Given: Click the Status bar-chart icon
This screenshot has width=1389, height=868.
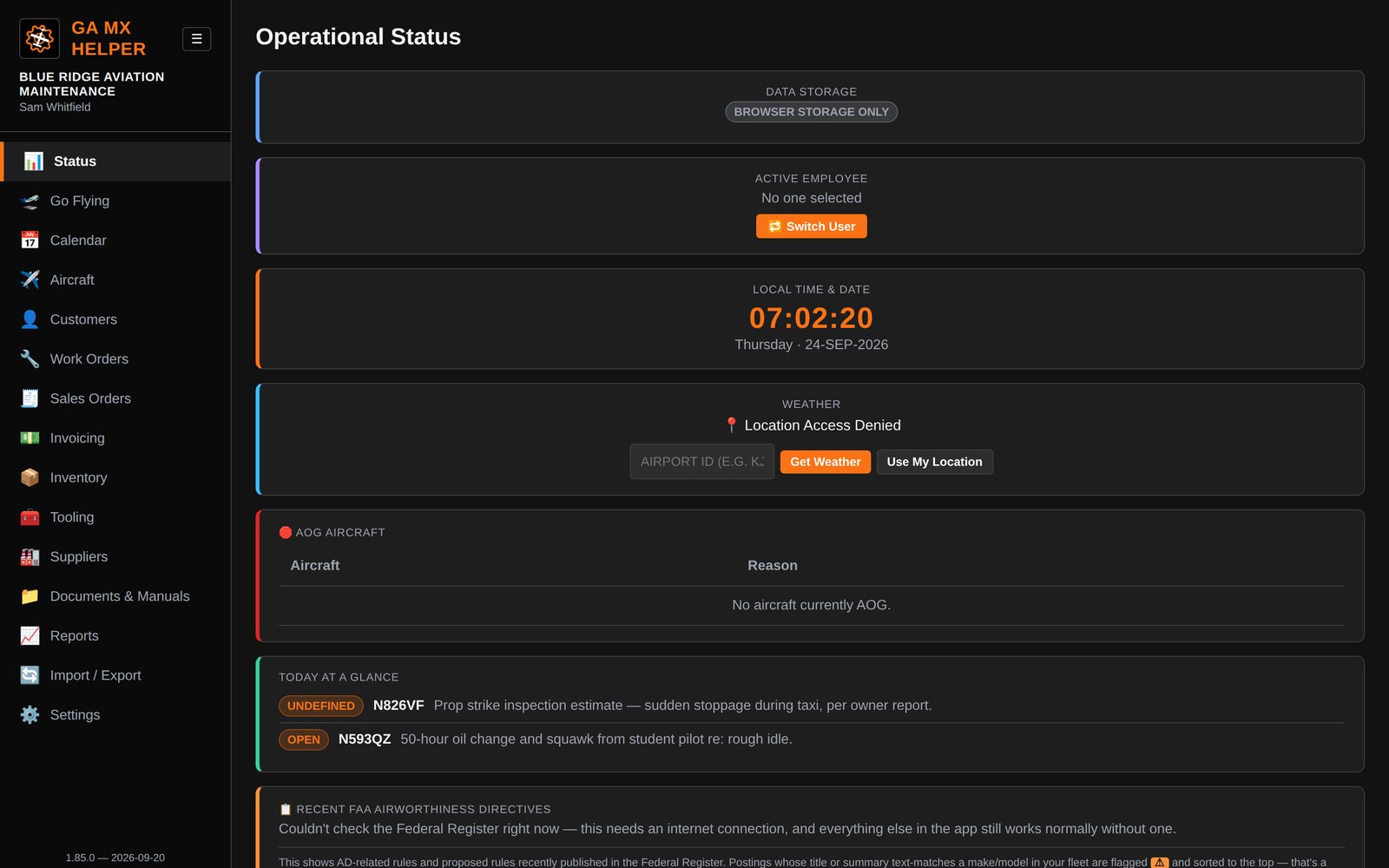Looking at the screenshot, I should tap(33, 161).
